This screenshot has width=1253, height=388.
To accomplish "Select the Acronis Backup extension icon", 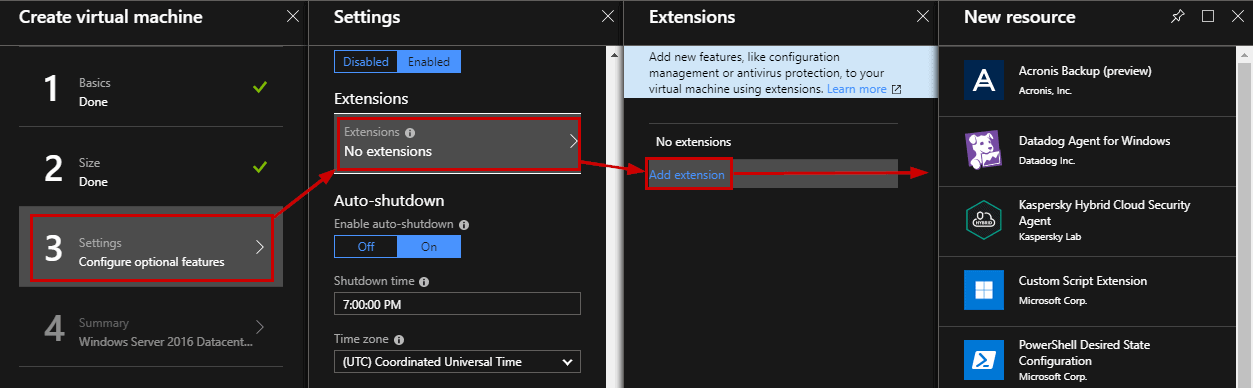I will click(x=984, y=79).
